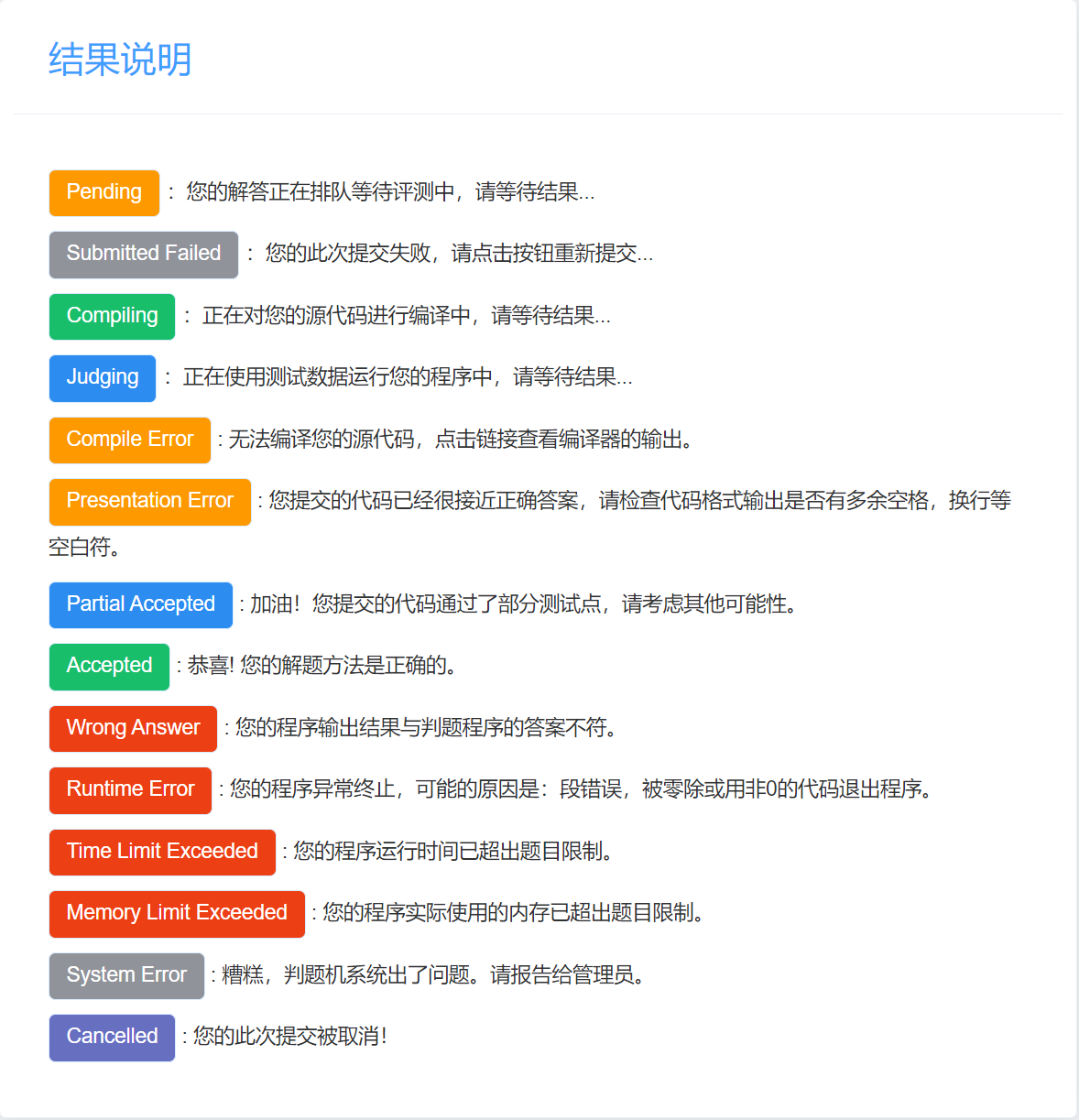
Task: Click the Time Limit Exceeded badge
Action: (x=162, y=852)
